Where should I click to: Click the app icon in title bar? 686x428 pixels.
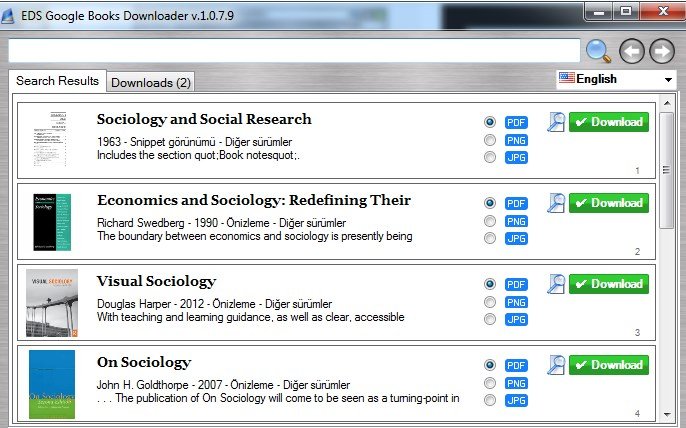(8, 16)
